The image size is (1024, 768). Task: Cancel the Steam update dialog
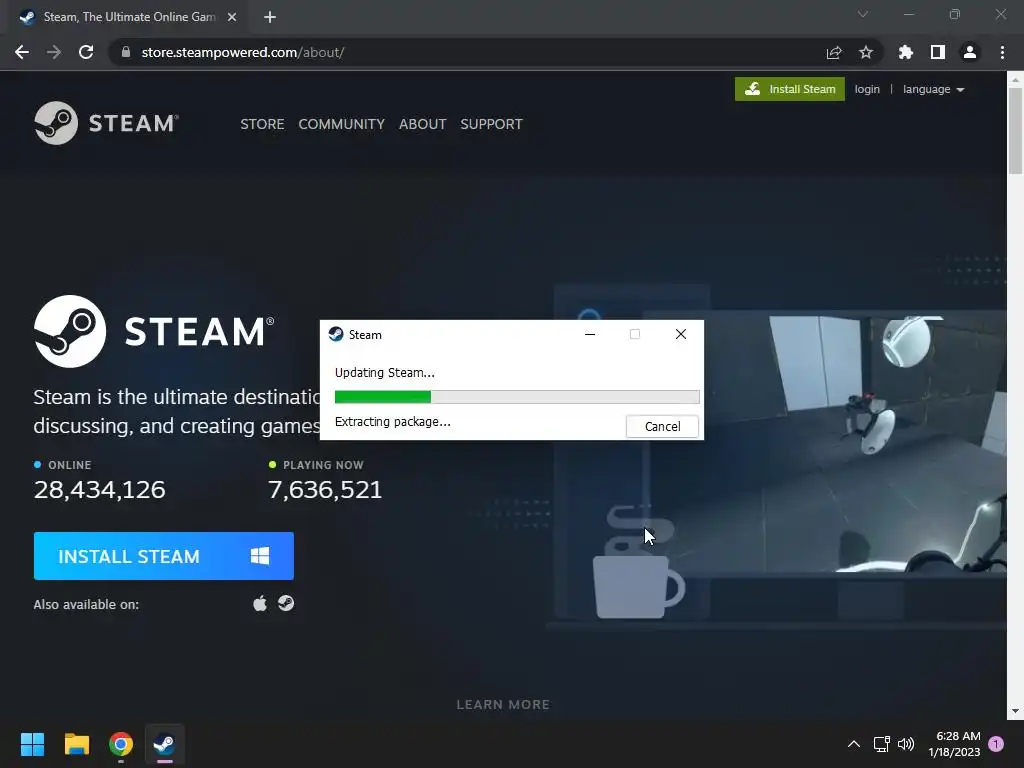[x=662, y=426]
